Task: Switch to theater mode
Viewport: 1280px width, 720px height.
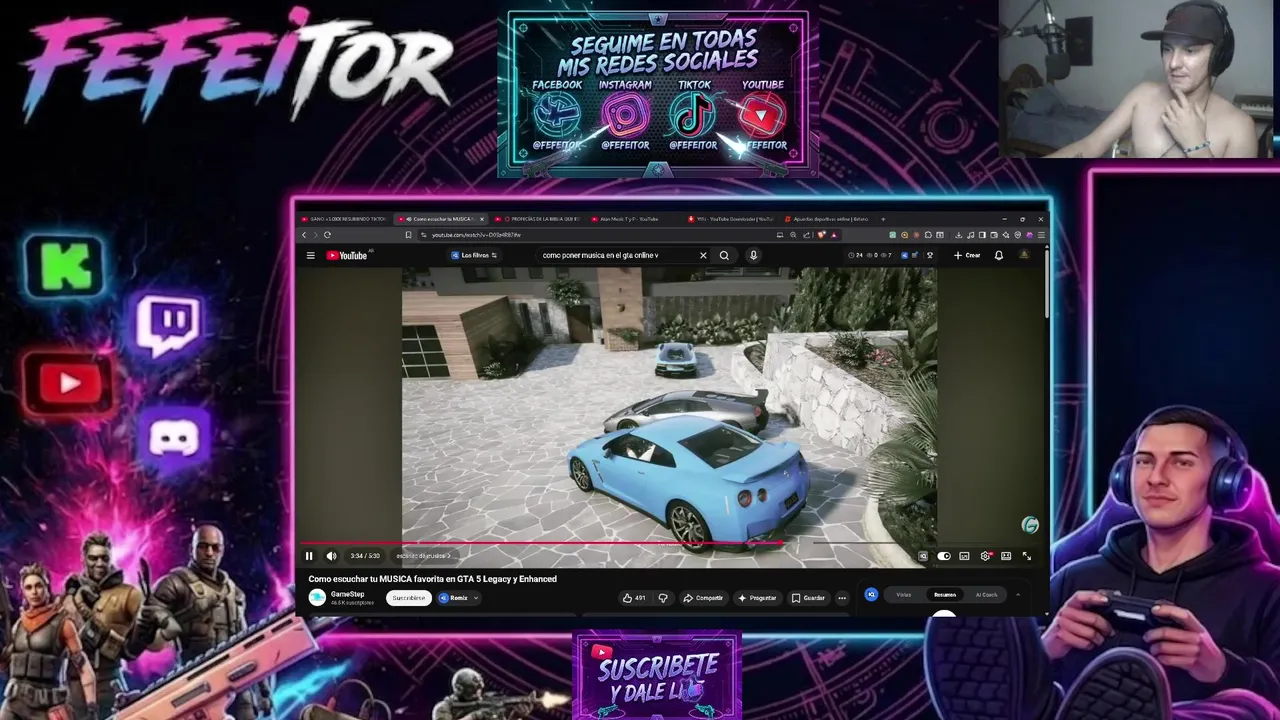Action: 1006,556
